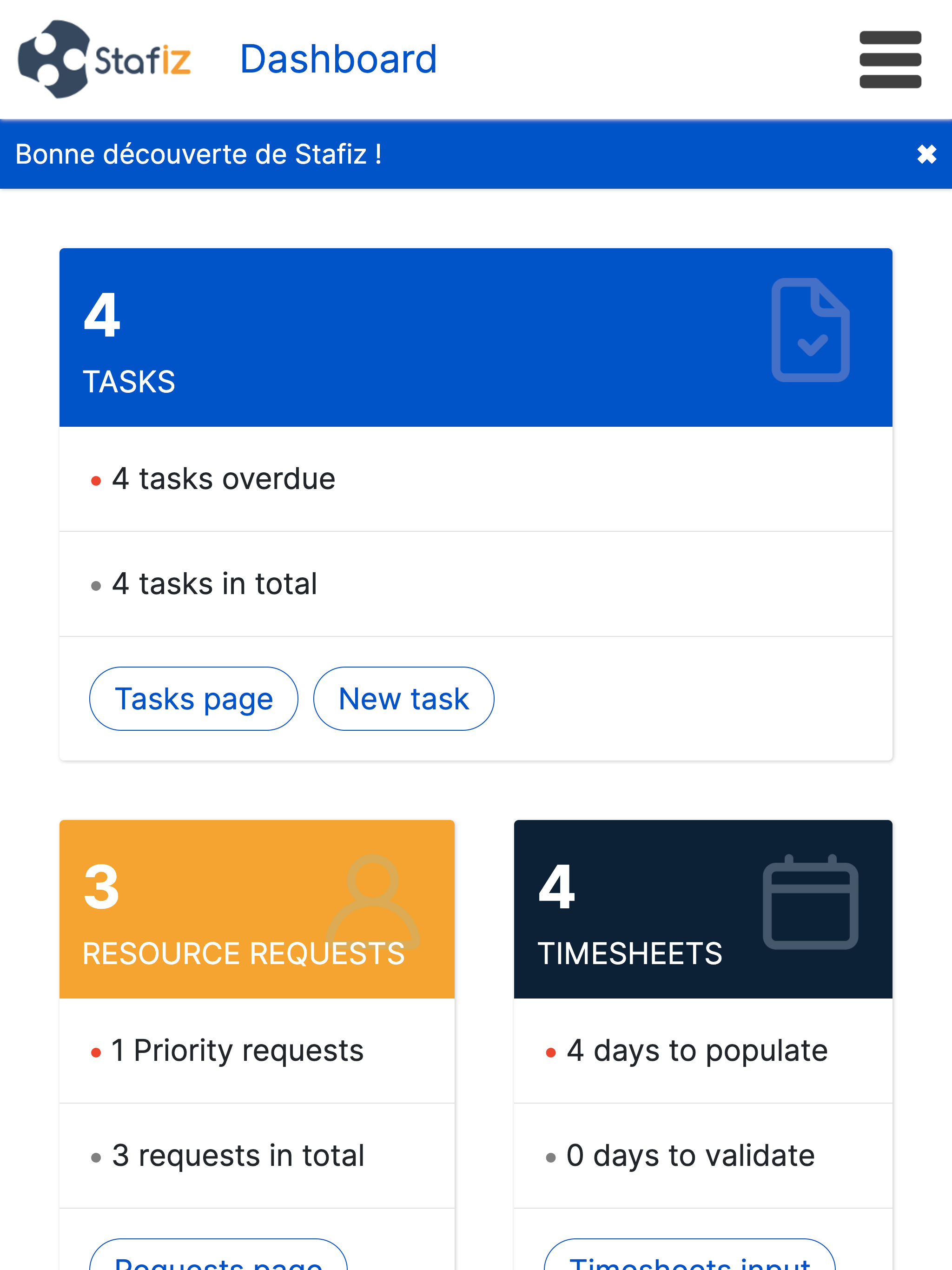The height and width of the screenshot is (1270, 952).
Task: Select the '1 Priority requests' row
Action: click(x=257, y=1051)
